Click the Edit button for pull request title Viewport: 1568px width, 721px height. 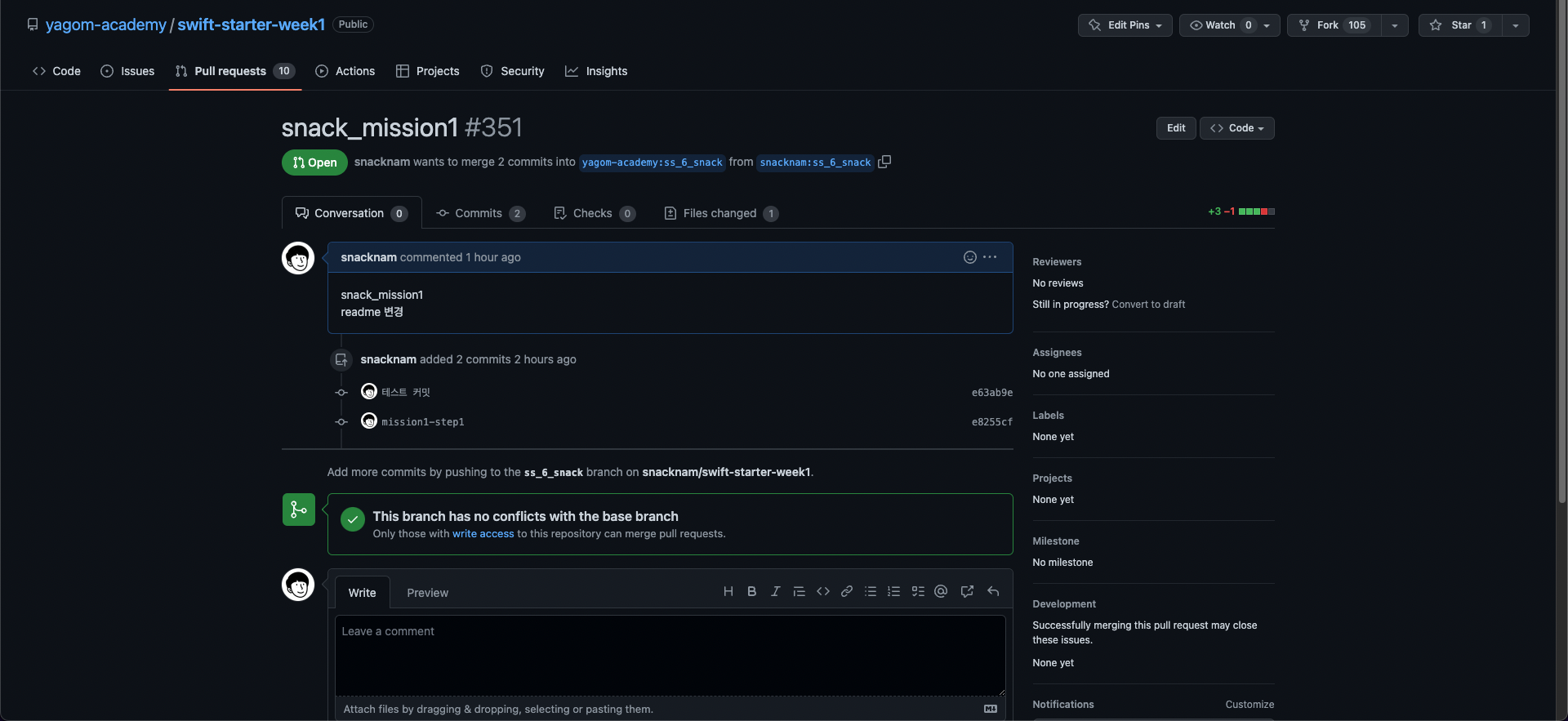(1176, 128)
